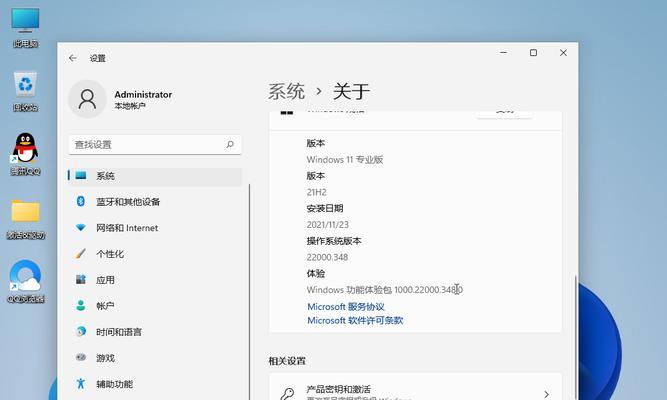Click the 关于 page title

pyautogui.click(x=351, y=91)
